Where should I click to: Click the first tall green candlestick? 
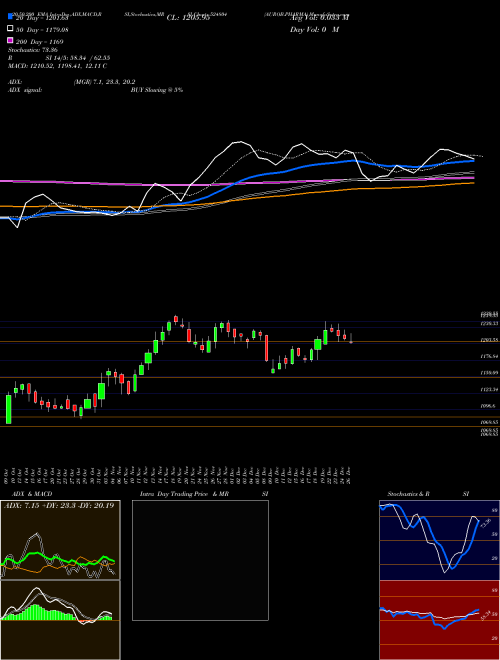pyautogui.click(x=8, y=409)
